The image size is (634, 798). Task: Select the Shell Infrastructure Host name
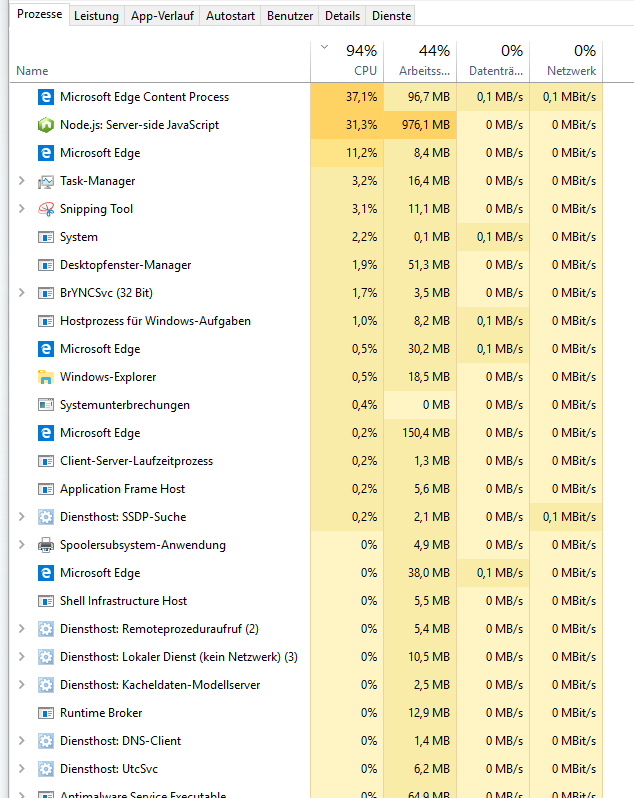pyautogui.click(x=123, y=601)
